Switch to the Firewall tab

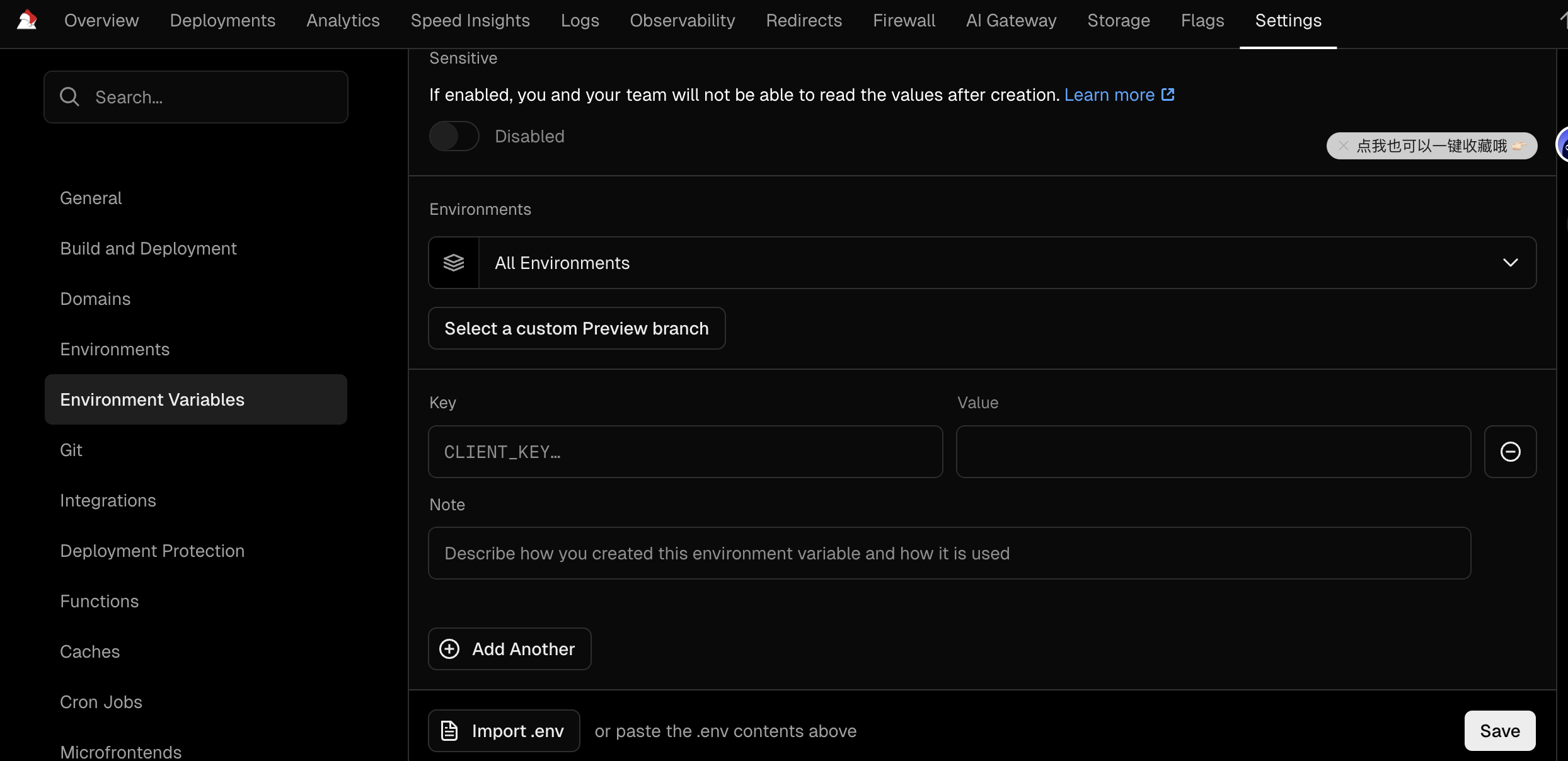[x=904, y=20]
